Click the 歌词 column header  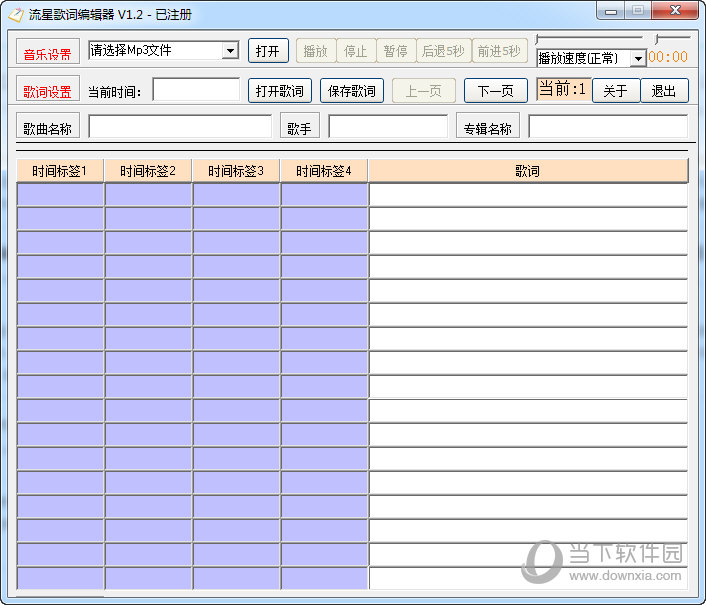pos(528,171)
